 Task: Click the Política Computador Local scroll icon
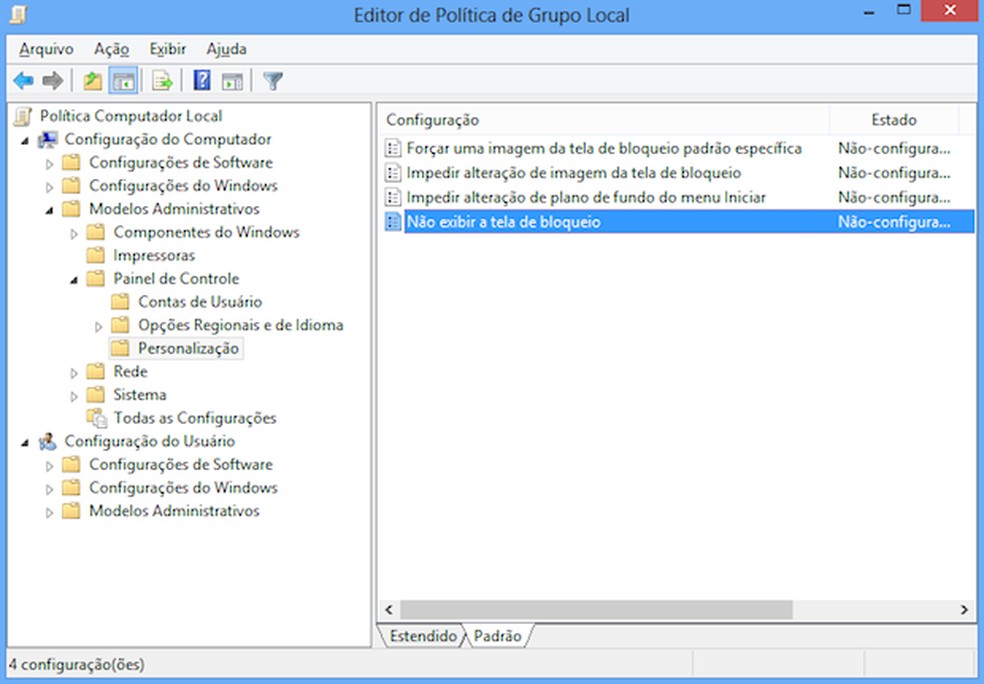point(23,116)
